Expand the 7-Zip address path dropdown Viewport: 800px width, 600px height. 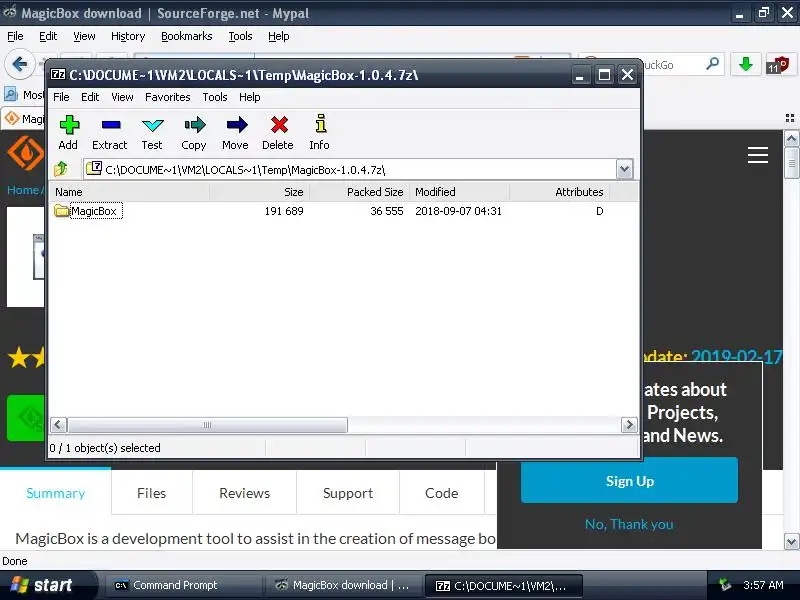click(624, 169)
